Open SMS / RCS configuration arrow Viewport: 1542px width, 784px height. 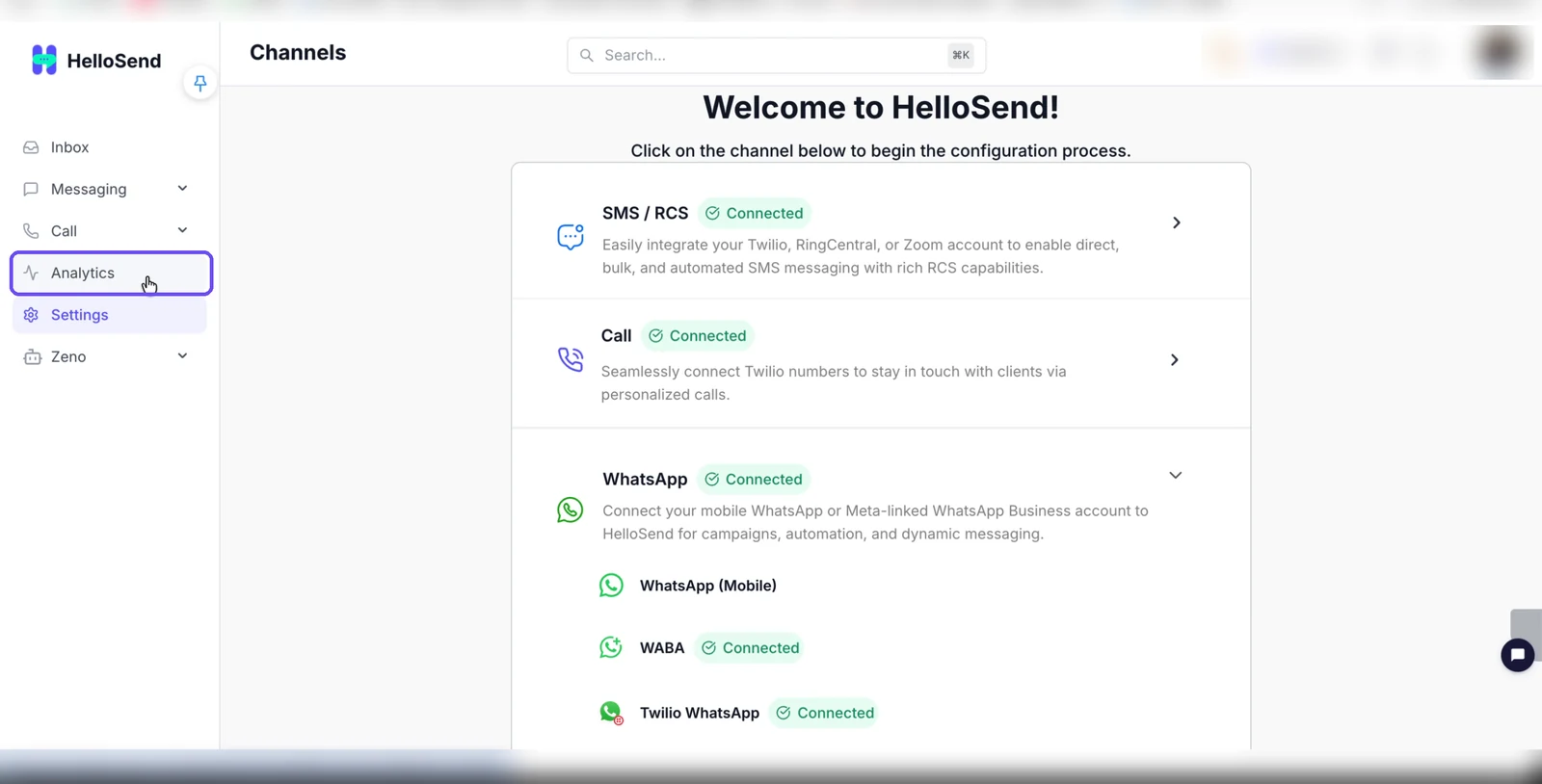click(x=1176, y=222)
